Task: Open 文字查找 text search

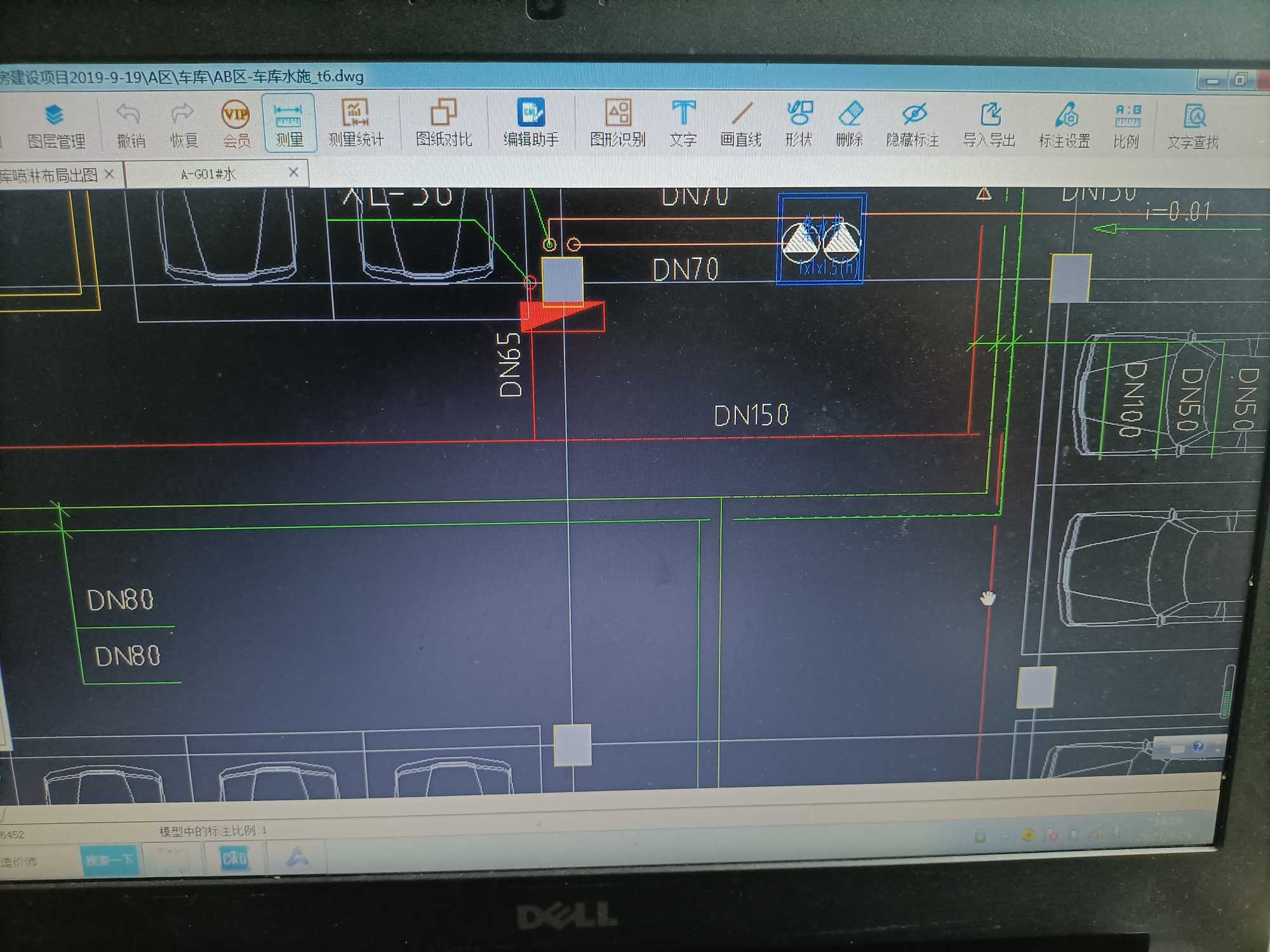Action: pyautogui.click(x=1194, y=127)
